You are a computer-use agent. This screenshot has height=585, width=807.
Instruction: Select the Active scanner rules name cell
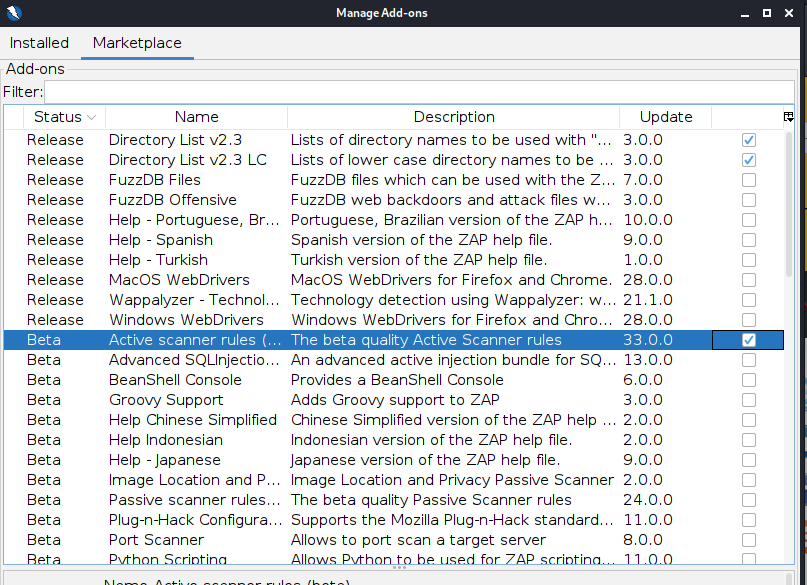point(195,340)
